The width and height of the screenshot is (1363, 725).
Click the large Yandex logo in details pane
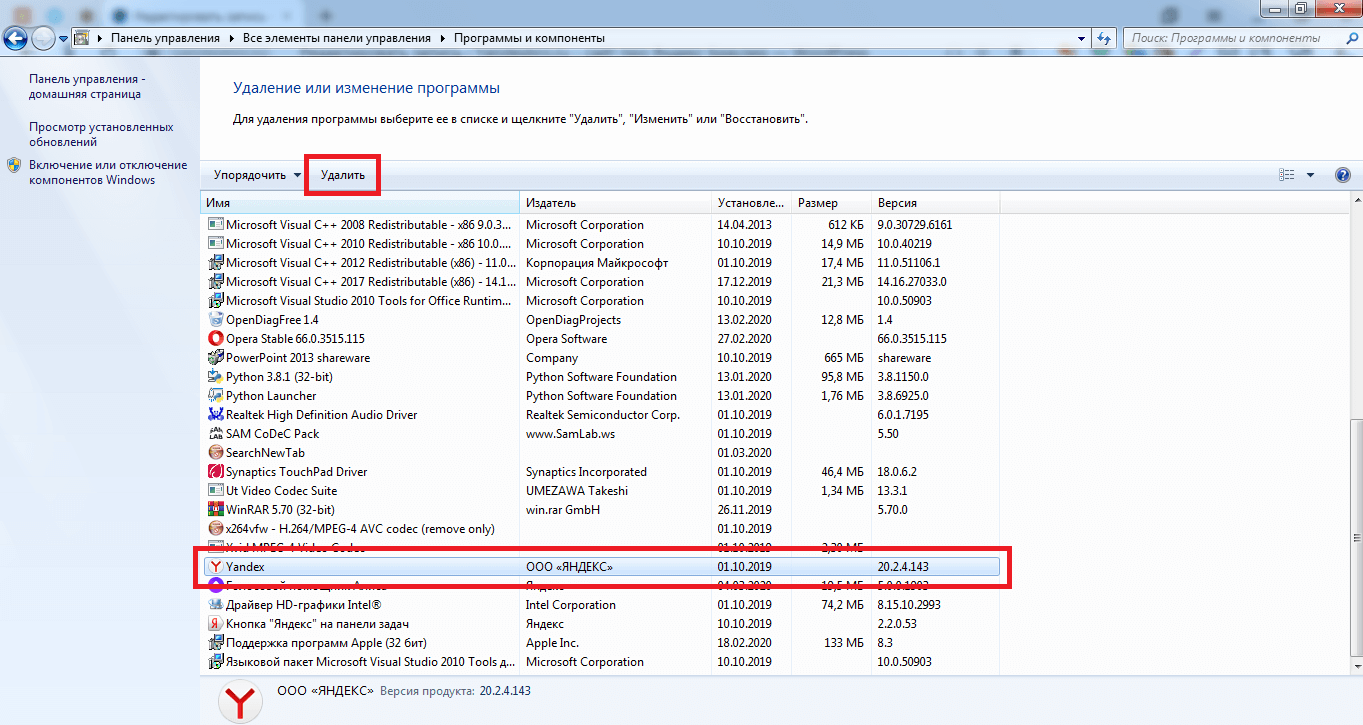click(x=241, y=701)
